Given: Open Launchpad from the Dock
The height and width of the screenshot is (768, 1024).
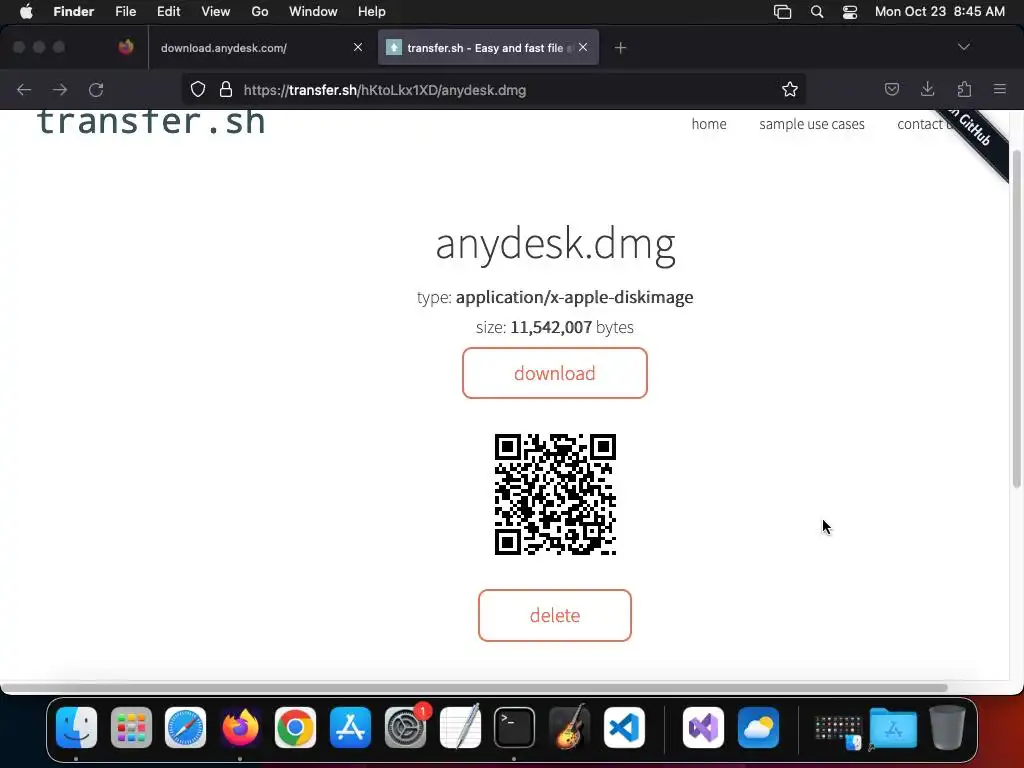Looking at the screenshot, I should 131,728.
